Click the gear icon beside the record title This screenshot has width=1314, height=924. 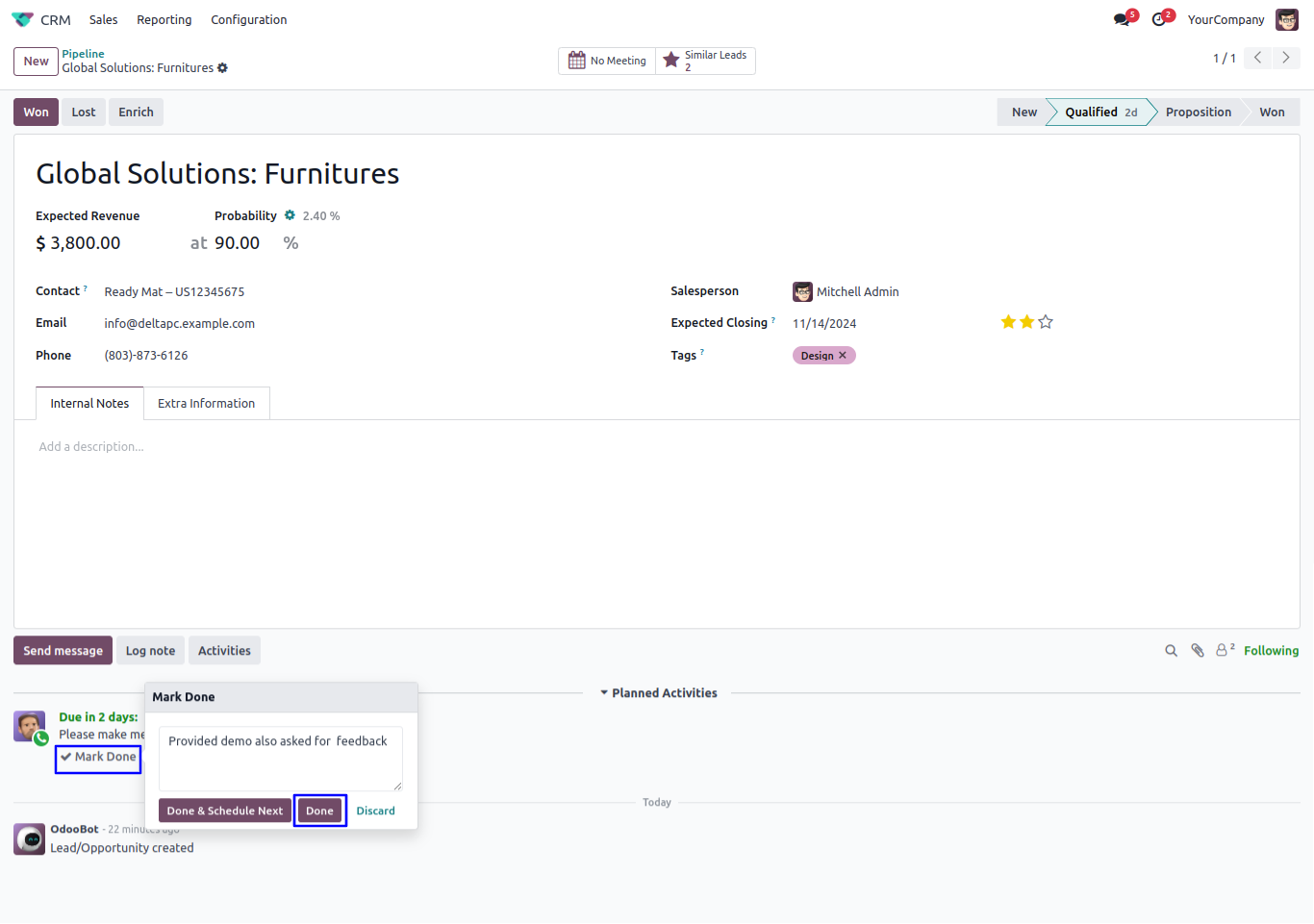(223, 68)
